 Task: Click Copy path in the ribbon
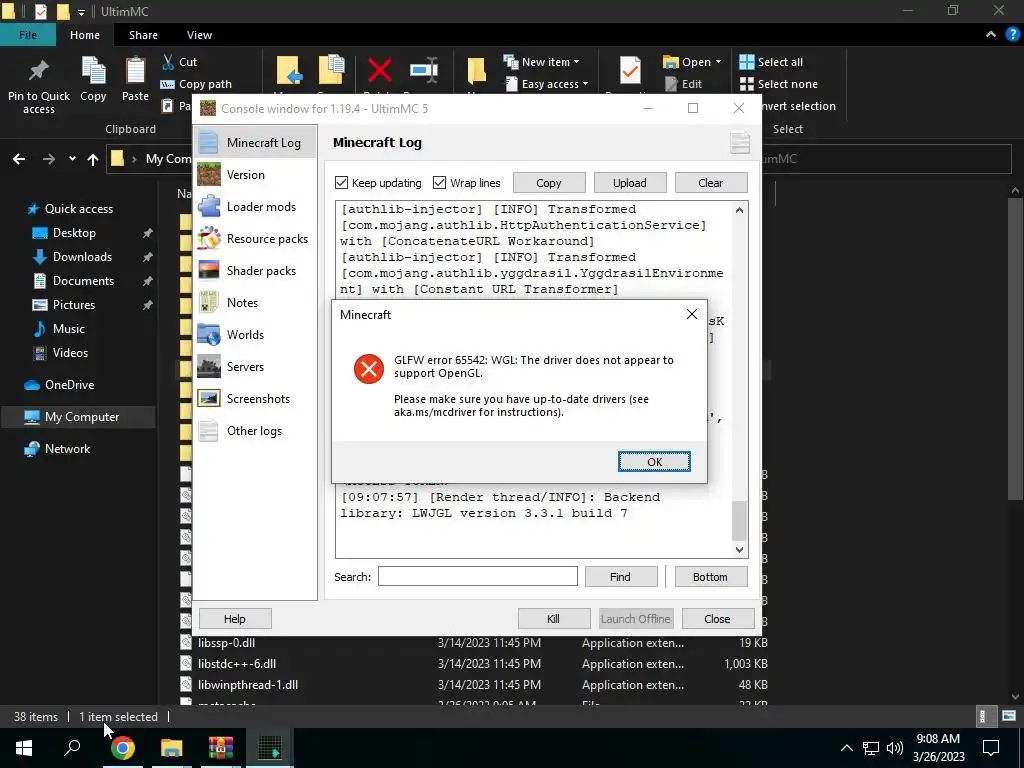(196, 84)
